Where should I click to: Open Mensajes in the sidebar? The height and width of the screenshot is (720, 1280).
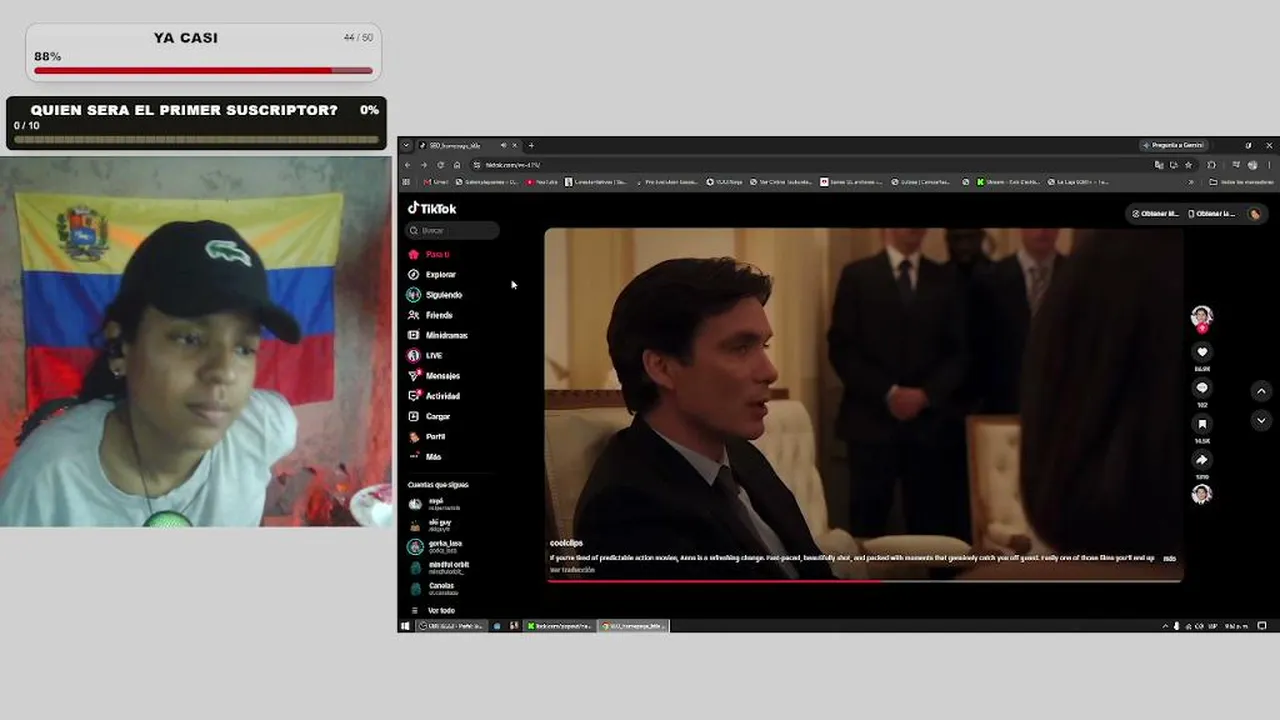tap(434, 376)
